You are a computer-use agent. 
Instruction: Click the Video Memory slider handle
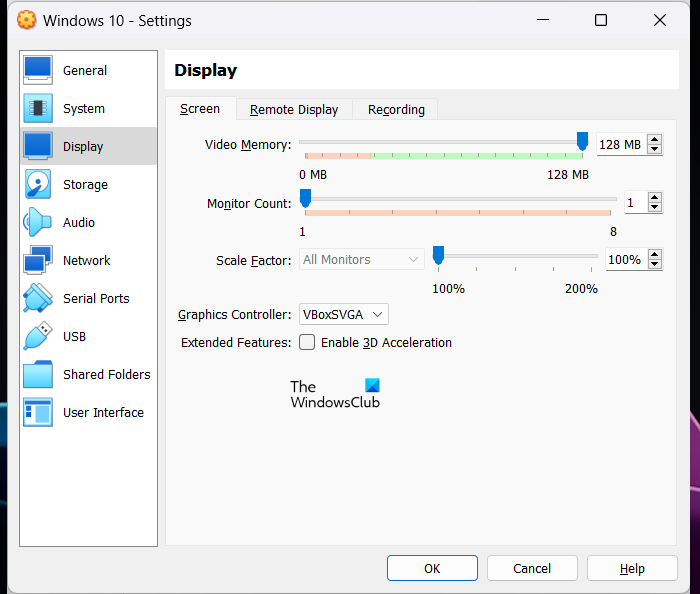[x=582, y=142]
